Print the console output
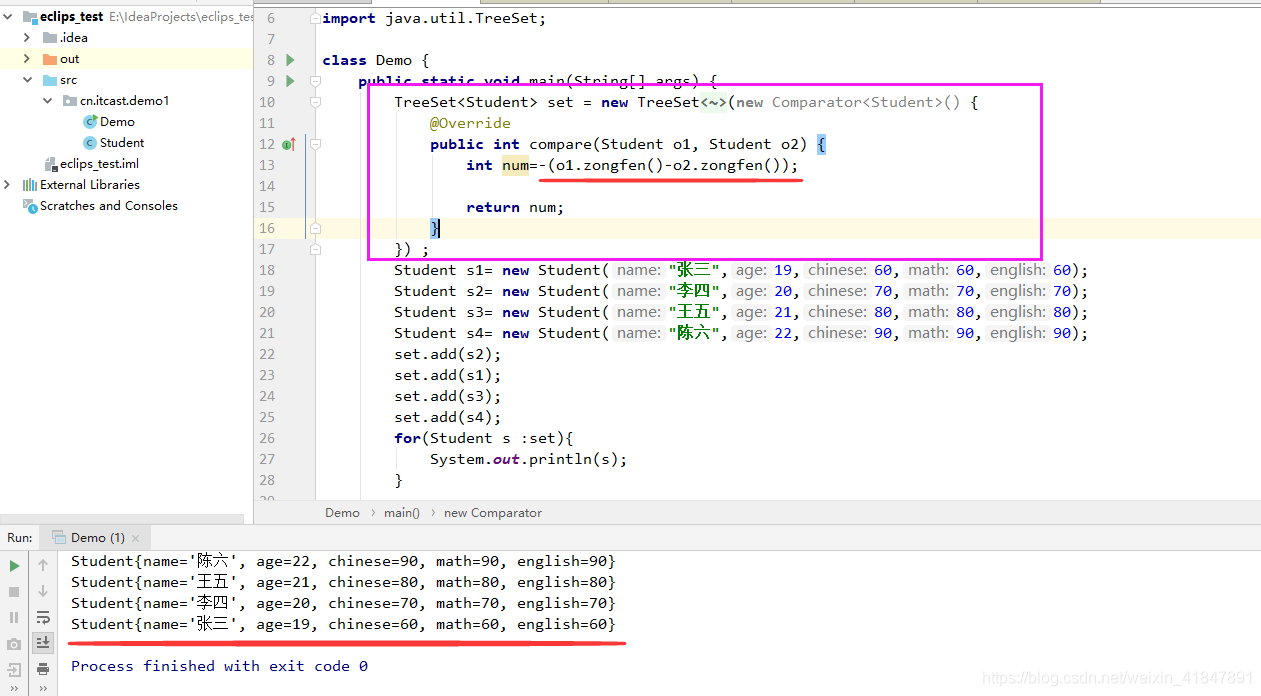The height and width of the screenshot is (696, 1261). click(x=42, y=669)
